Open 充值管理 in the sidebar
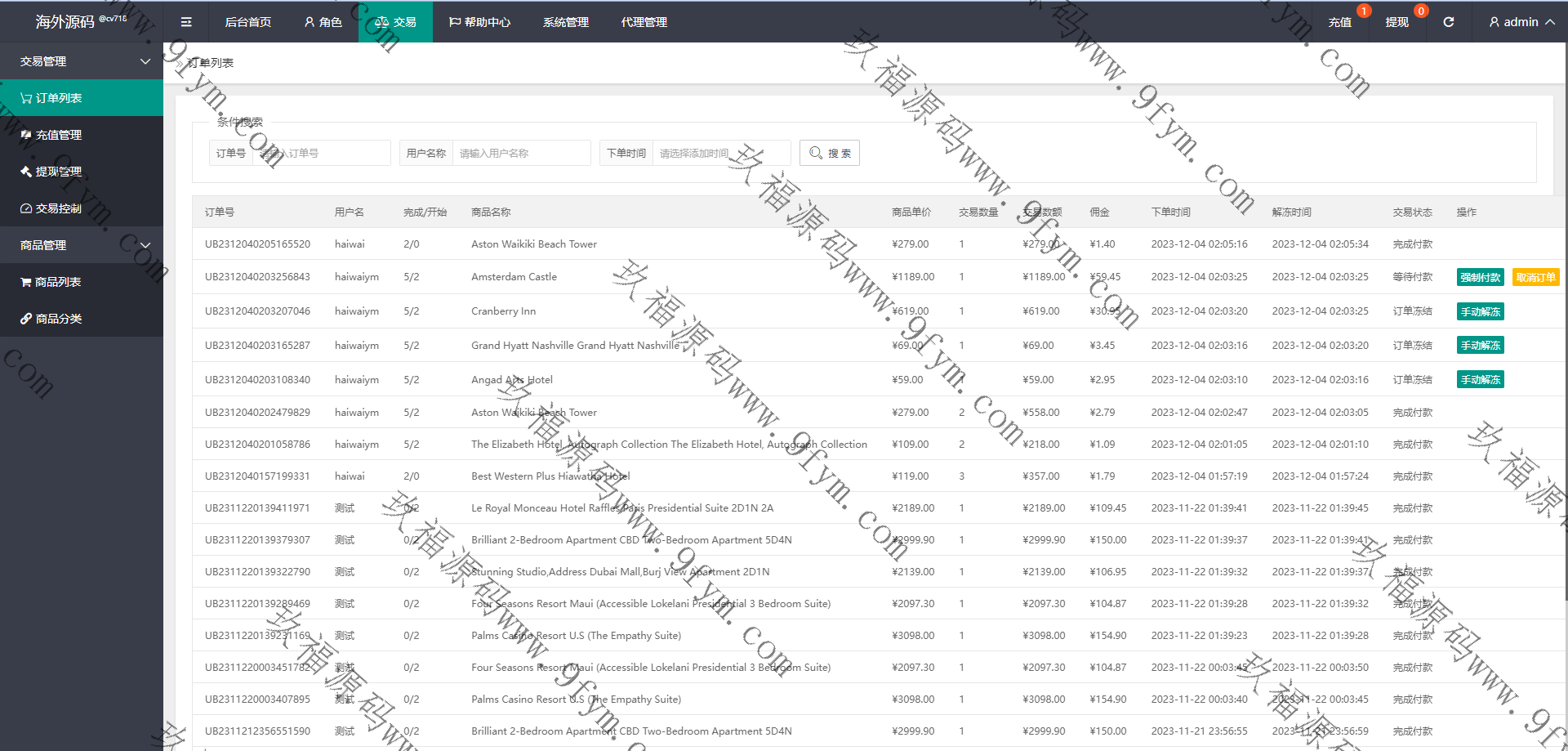The height and width of the screenshot is (751, 1568). pos(59,135)
